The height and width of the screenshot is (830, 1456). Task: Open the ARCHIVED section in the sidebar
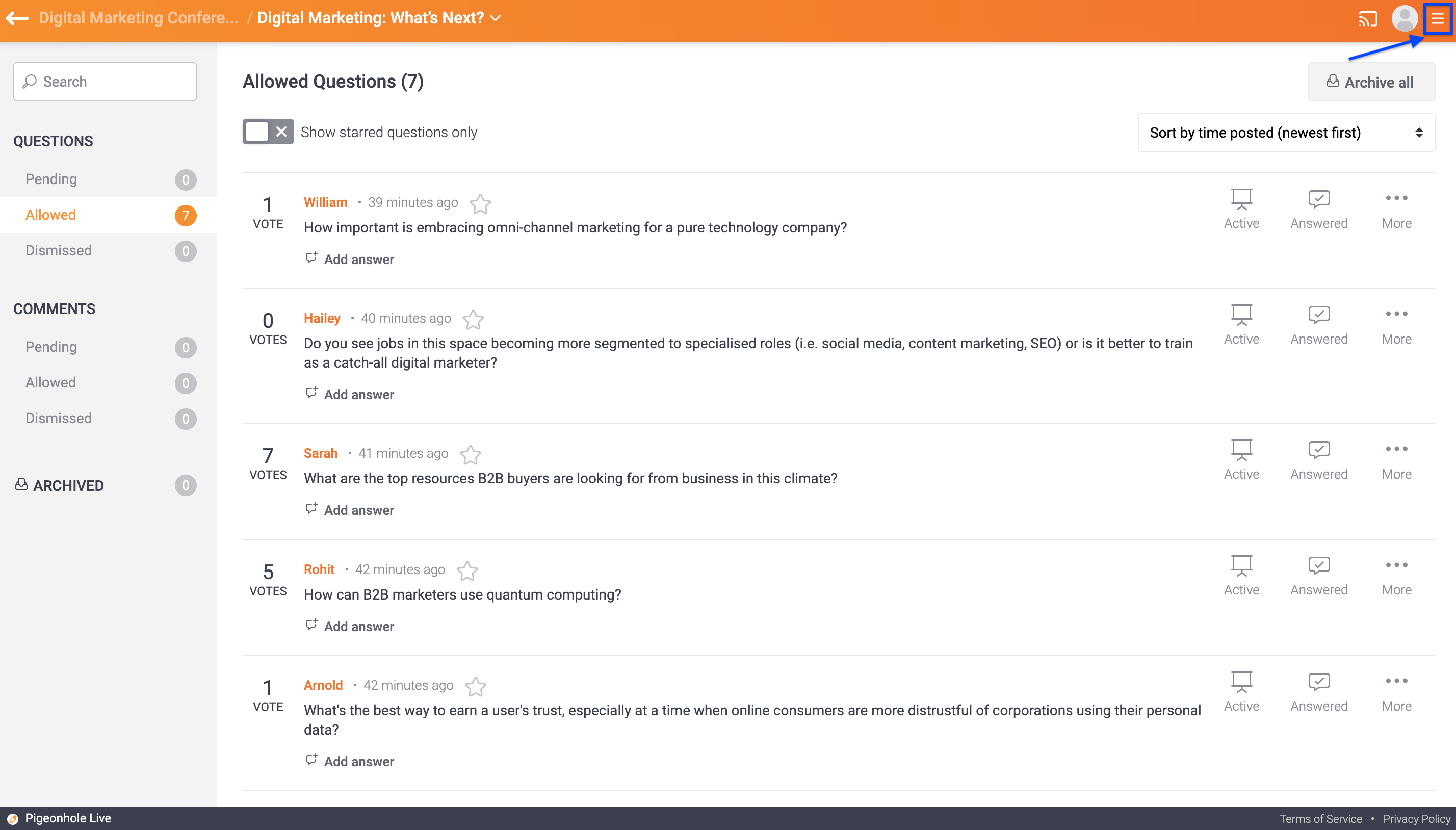point(68,485)
